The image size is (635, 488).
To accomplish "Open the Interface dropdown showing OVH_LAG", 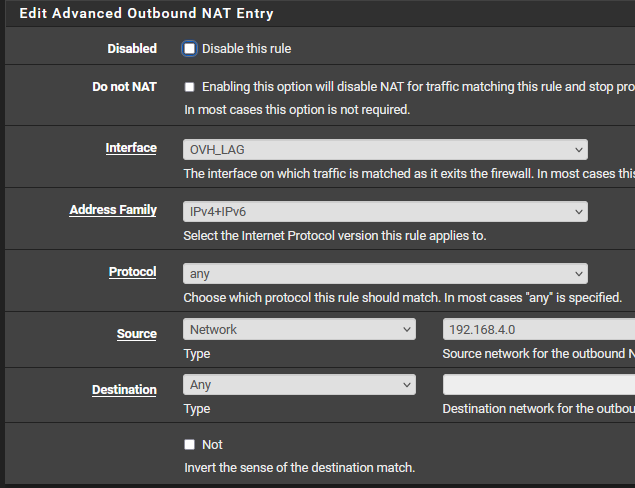I will (x=385, y=149).
